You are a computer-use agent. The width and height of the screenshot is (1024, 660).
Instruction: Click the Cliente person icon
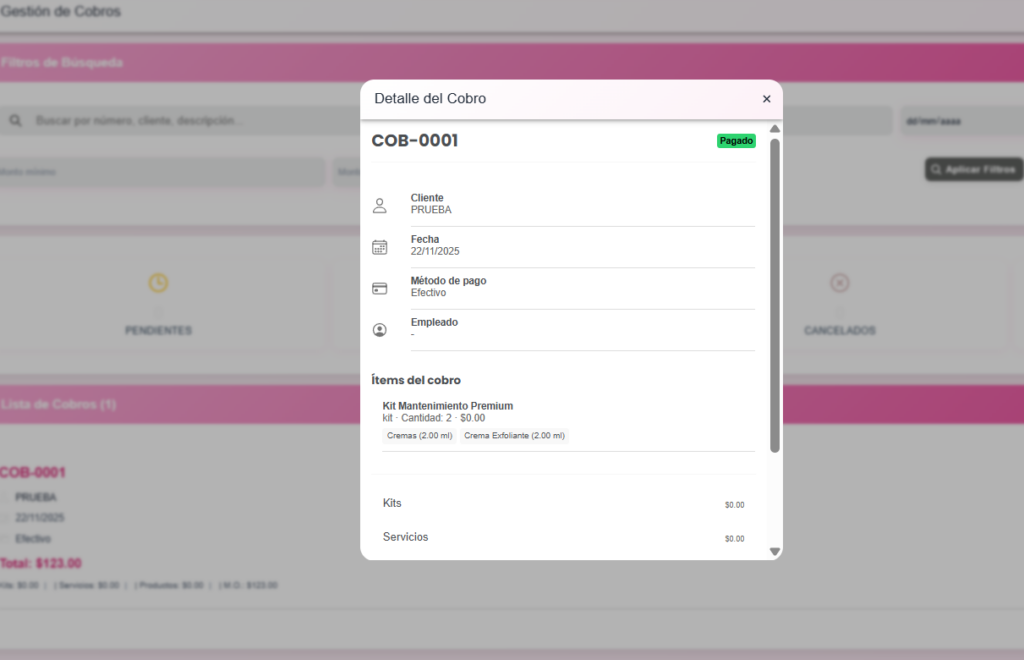tap(379, 206)
